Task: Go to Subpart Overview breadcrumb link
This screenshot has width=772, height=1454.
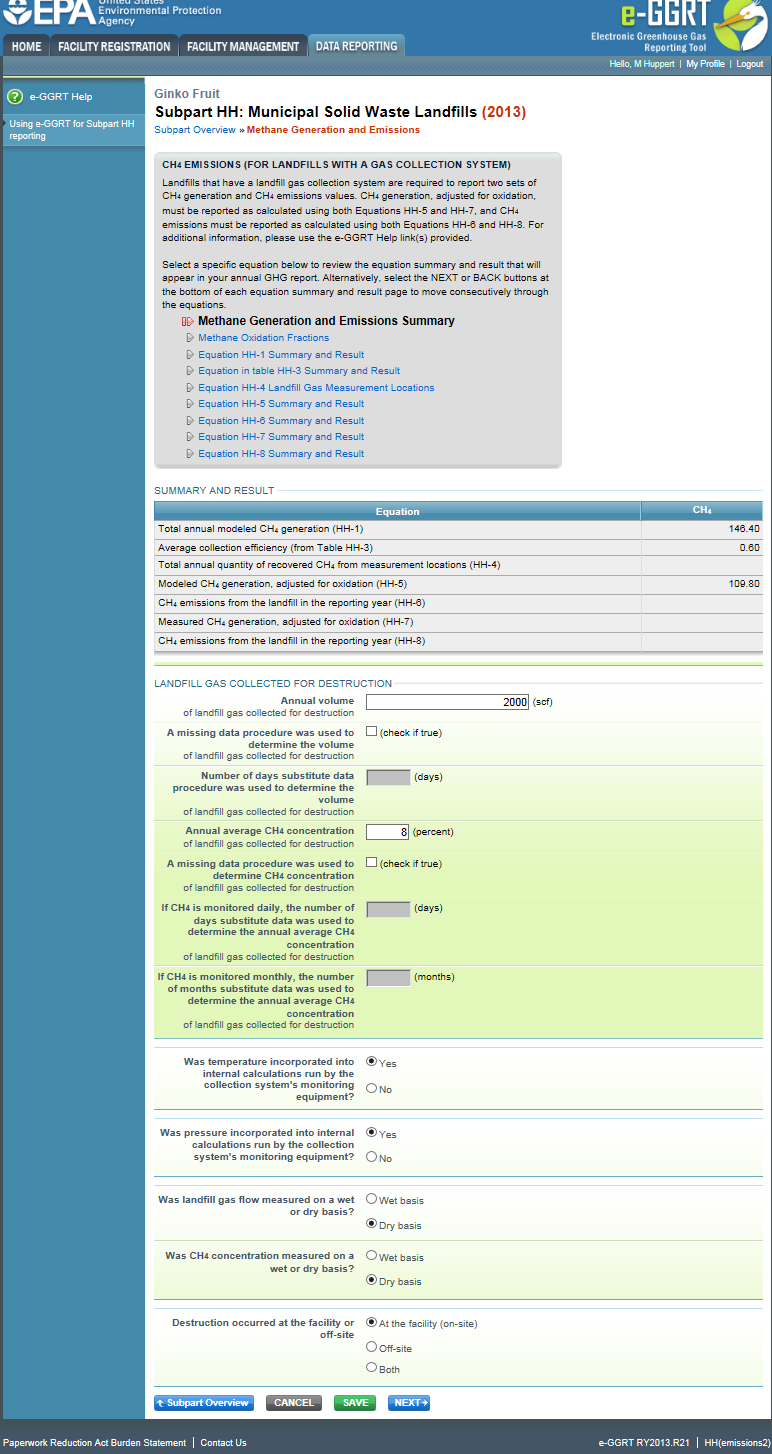Action: click(195, 130)
